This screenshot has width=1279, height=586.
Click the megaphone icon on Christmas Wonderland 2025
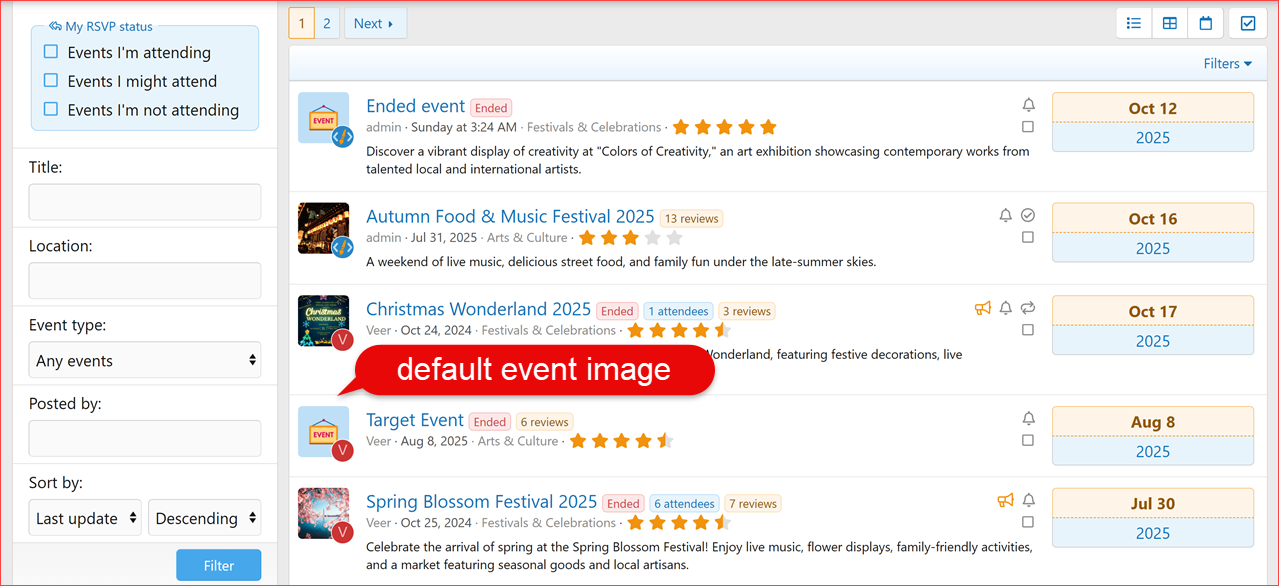(982, 308)
